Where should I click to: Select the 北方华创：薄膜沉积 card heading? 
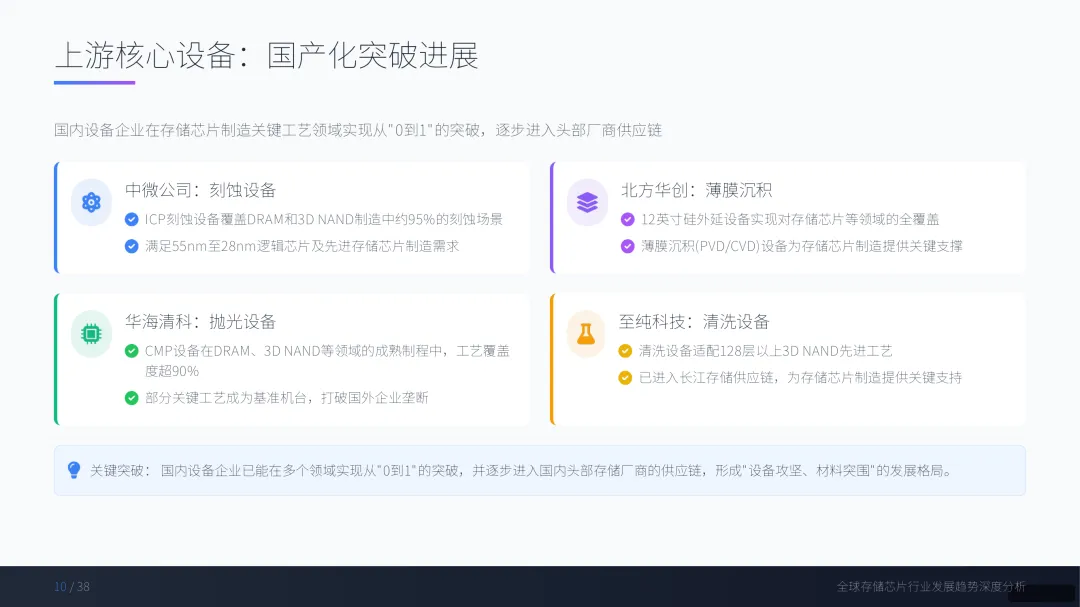(696, 190)
